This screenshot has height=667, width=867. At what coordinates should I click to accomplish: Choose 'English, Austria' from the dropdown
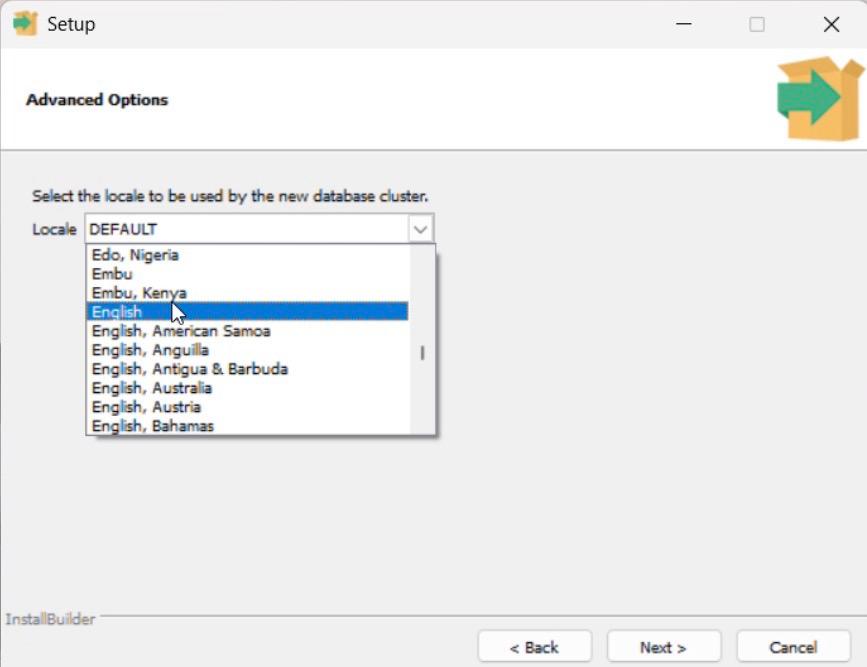pyautogui.click(x=146, y=407)
